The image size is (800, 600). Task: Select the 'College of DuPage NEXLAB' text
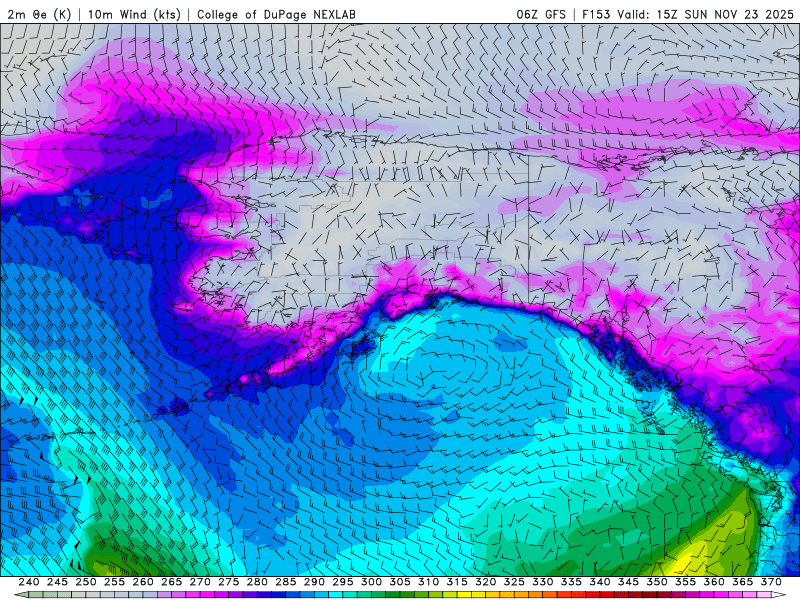tap(276, 14)
